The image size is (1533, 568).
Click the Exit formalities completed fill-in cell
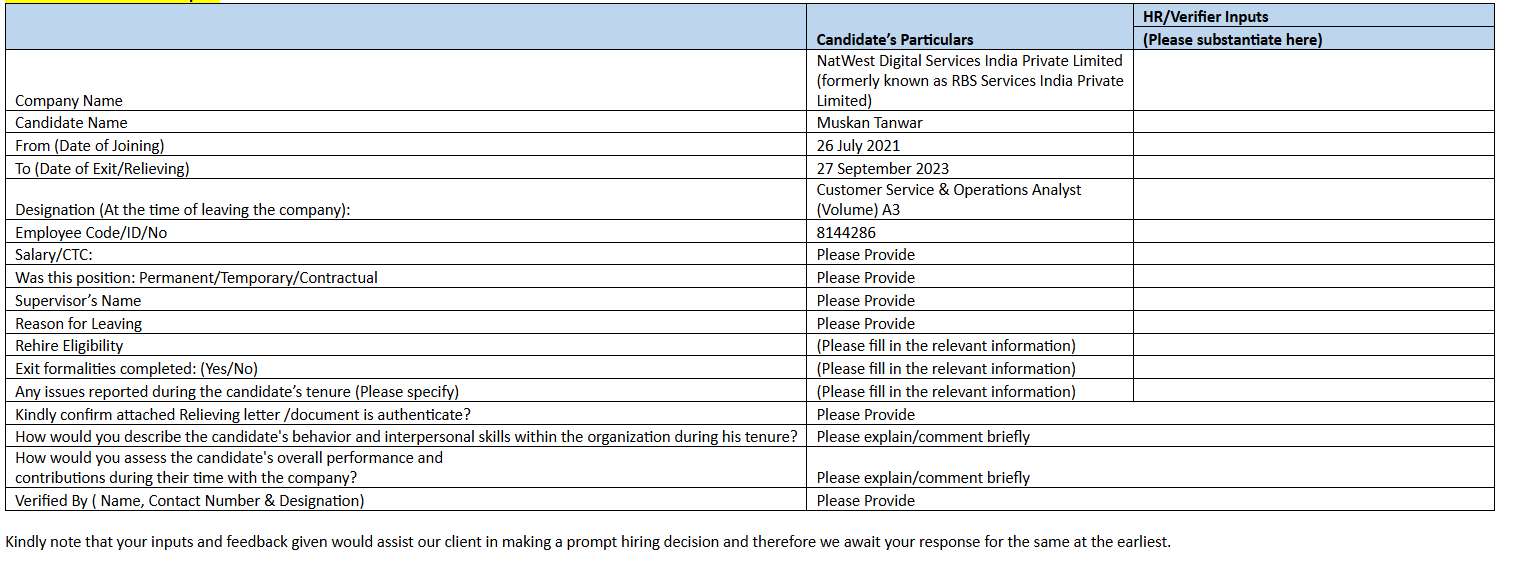click(x=946, y=369)
